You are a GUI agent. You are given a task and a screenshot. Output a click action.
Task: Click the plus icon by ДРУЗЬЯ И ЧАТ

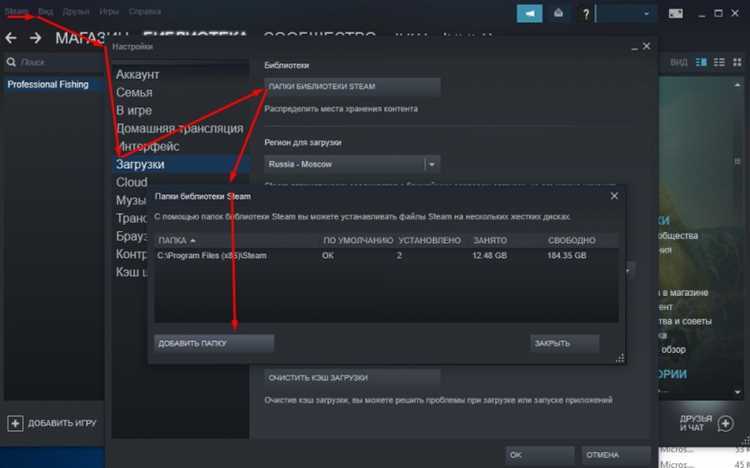coord(726,423)
